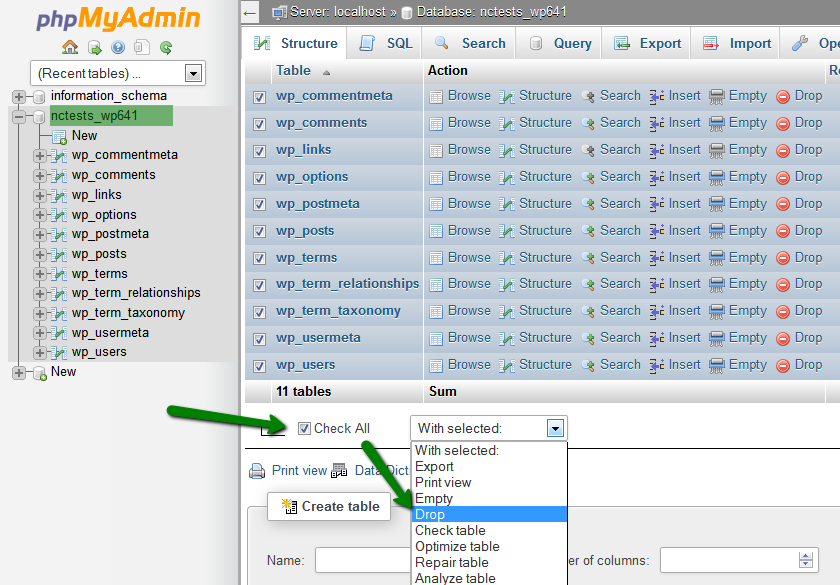Click the Empty icon for wp_options row

coord(717,177)
